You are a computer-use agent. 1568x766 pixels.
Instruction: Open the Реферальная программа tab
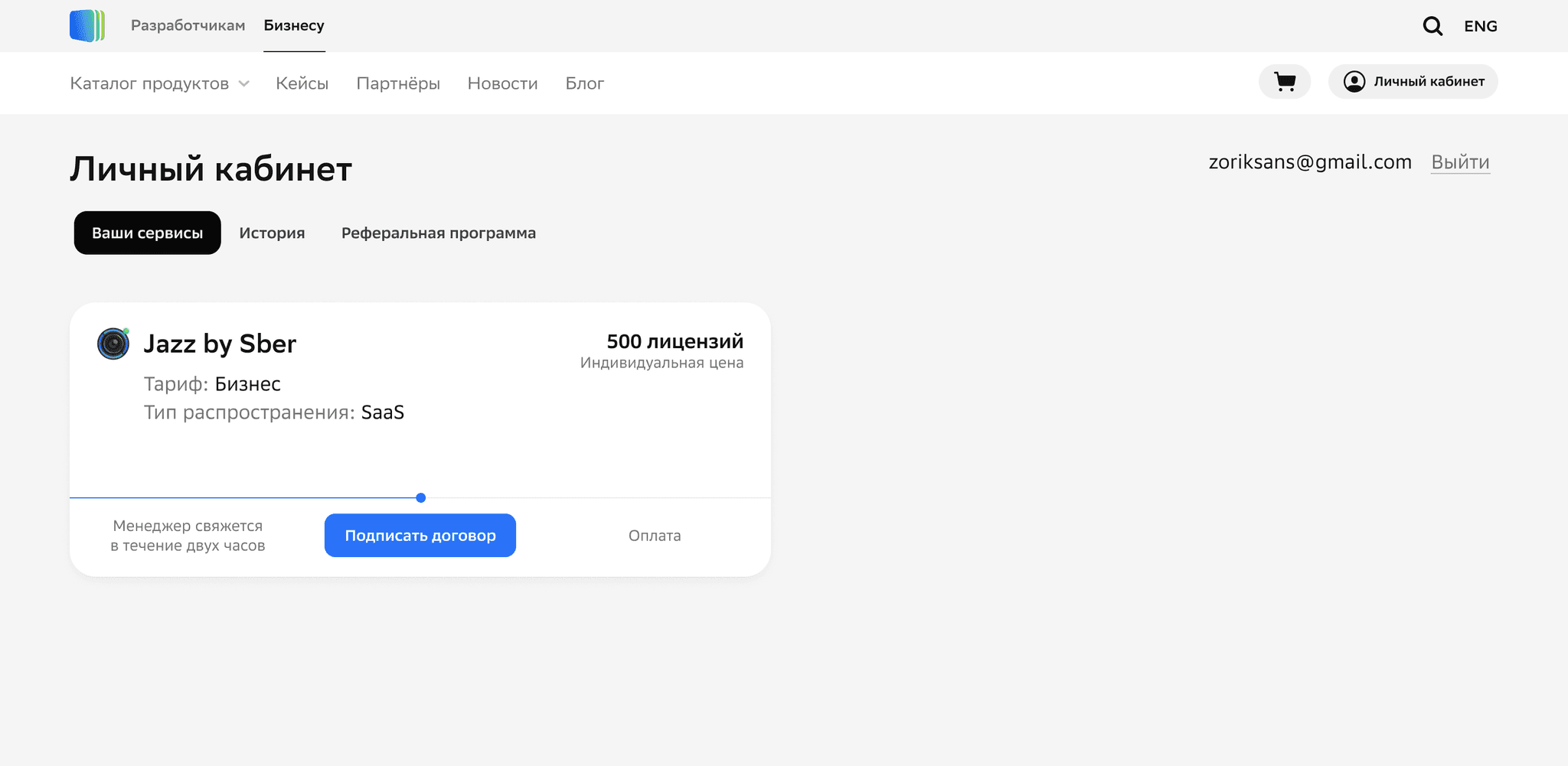pos(438,233)
